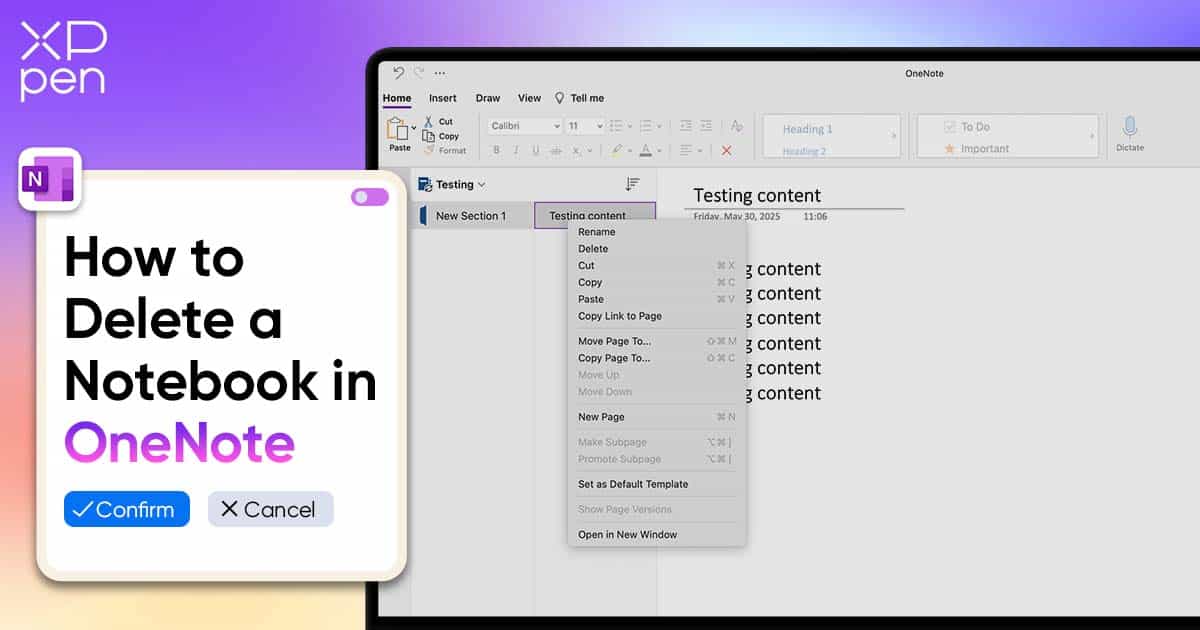The height and width of the screenshot is (630, 1200).
Task: Click the red X delete icon in ribbon
Action: (726, 151)
